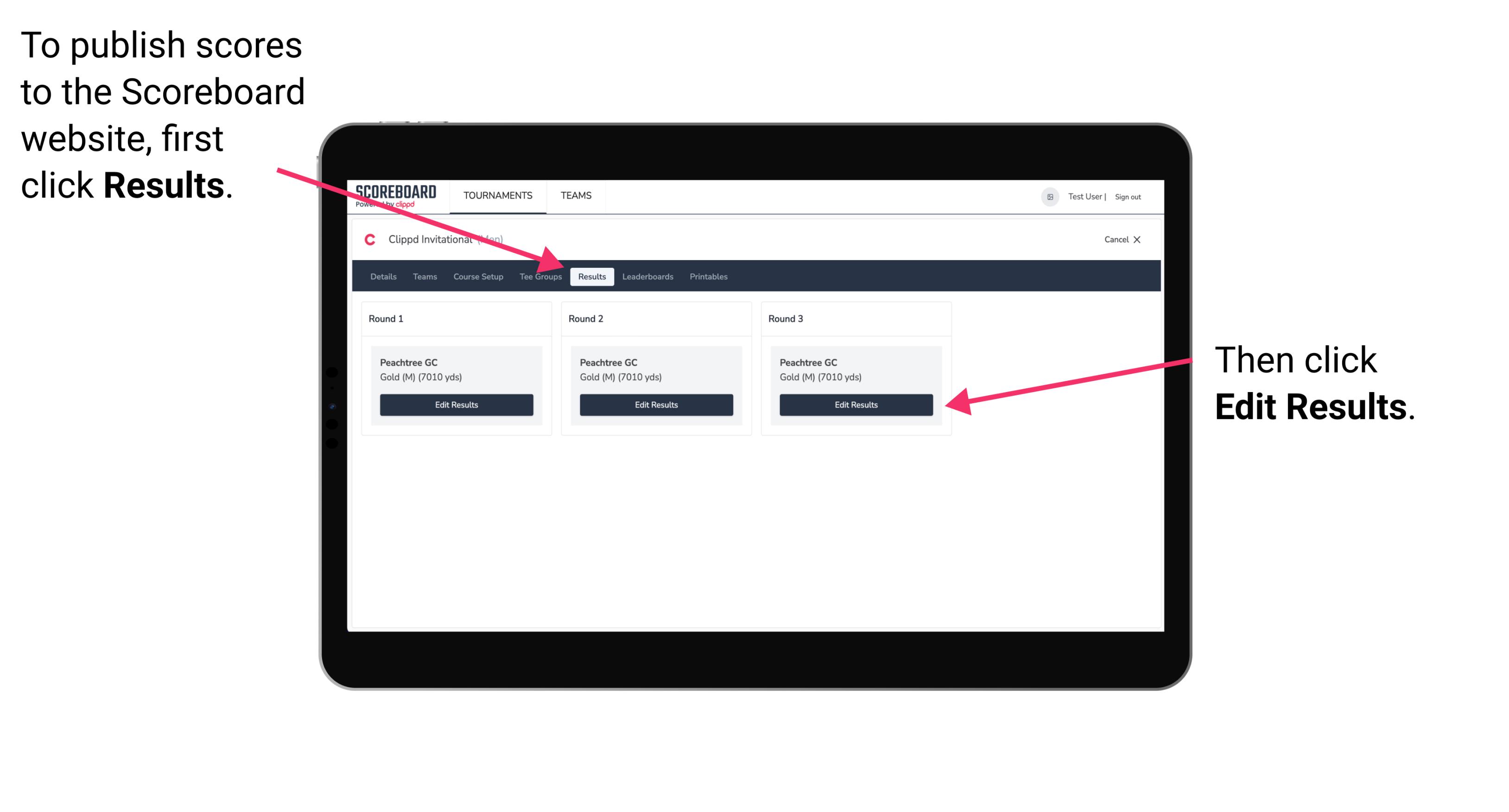Click Edit Results for Round 3
1509x812 pixels.
coord(856,405)
